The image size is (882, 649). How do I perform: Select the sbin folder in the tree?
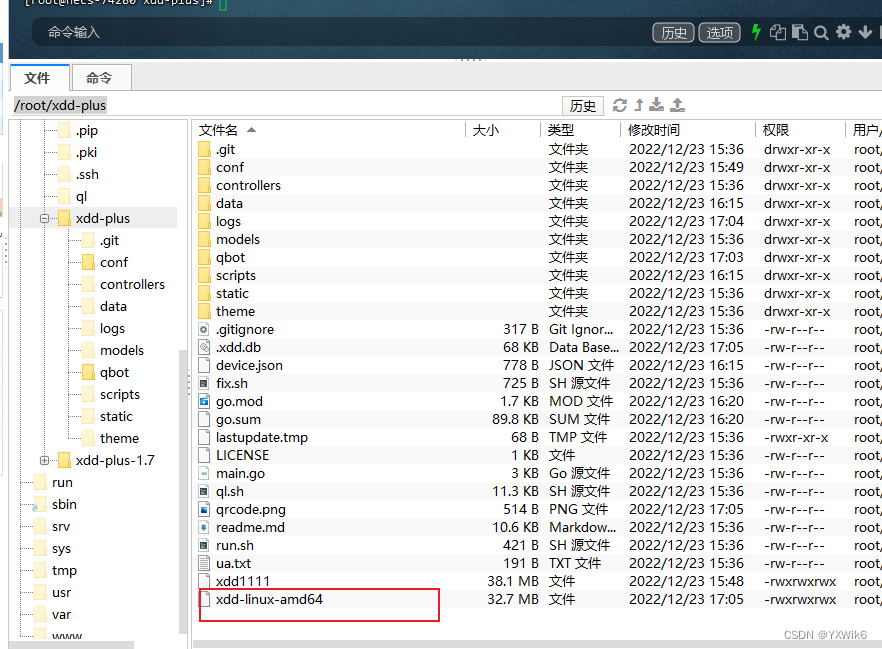[x=64, y=504]
